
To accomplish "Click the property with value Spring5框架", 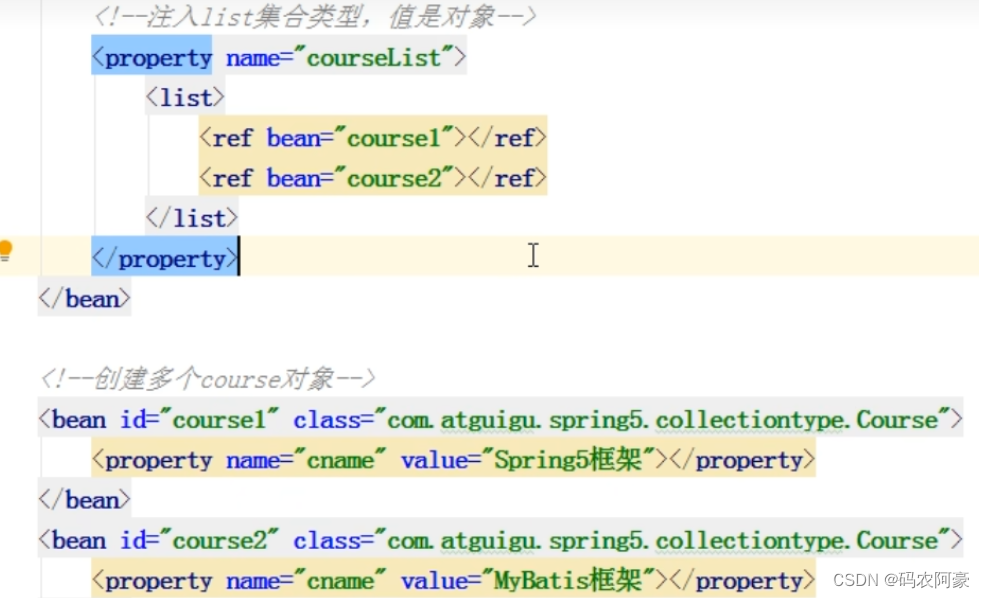I will click(454, 460).
